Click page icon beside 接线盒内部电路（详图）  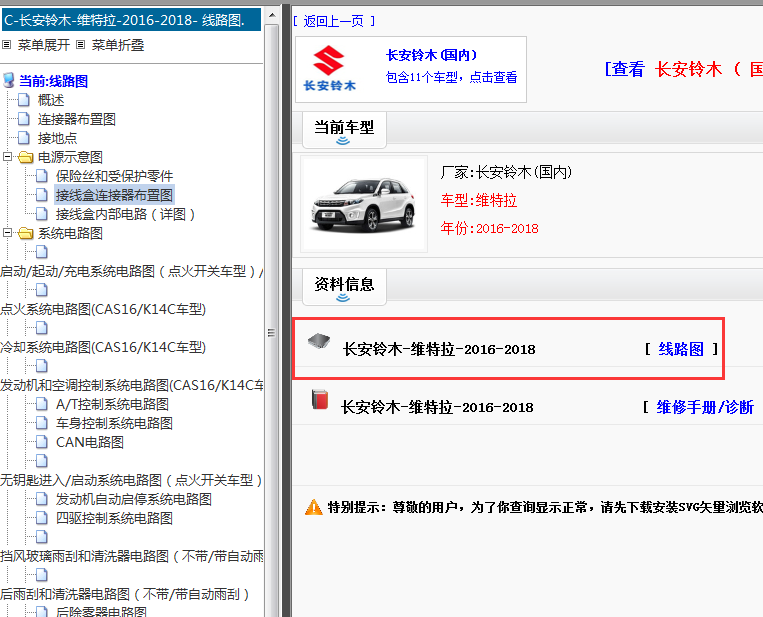[x=42, y=214]
